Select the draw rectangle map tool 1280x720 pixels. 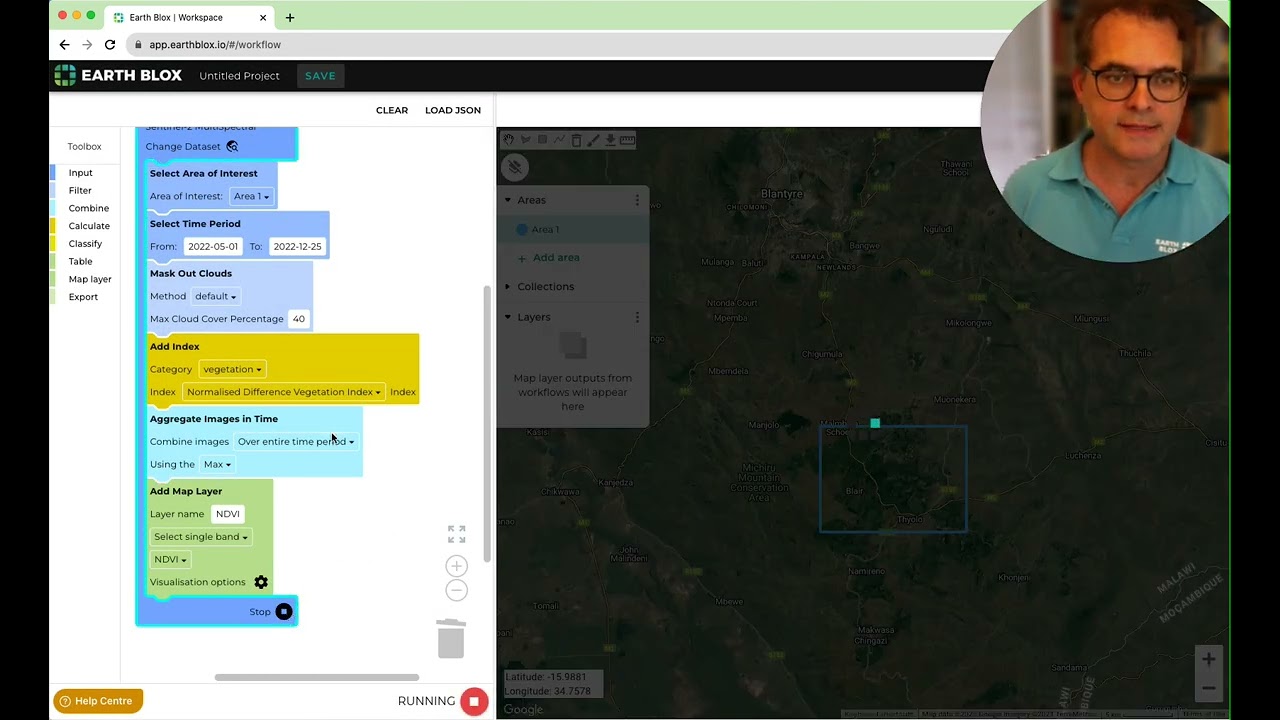click(x=542, y=139)
